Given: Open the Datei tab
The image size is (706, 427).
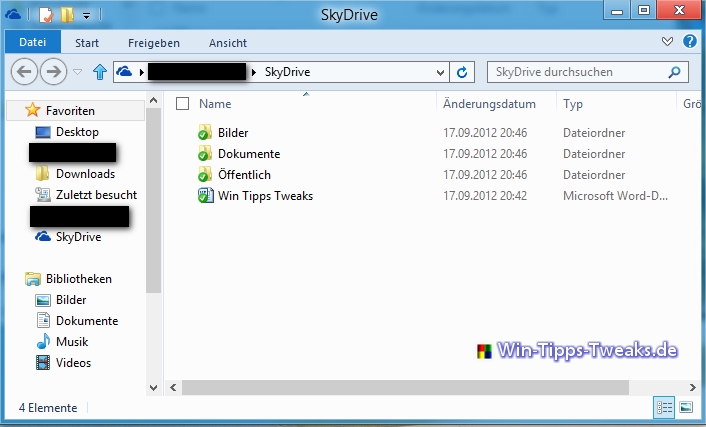Looking at the screenshot, I should (x=32, y=42).
